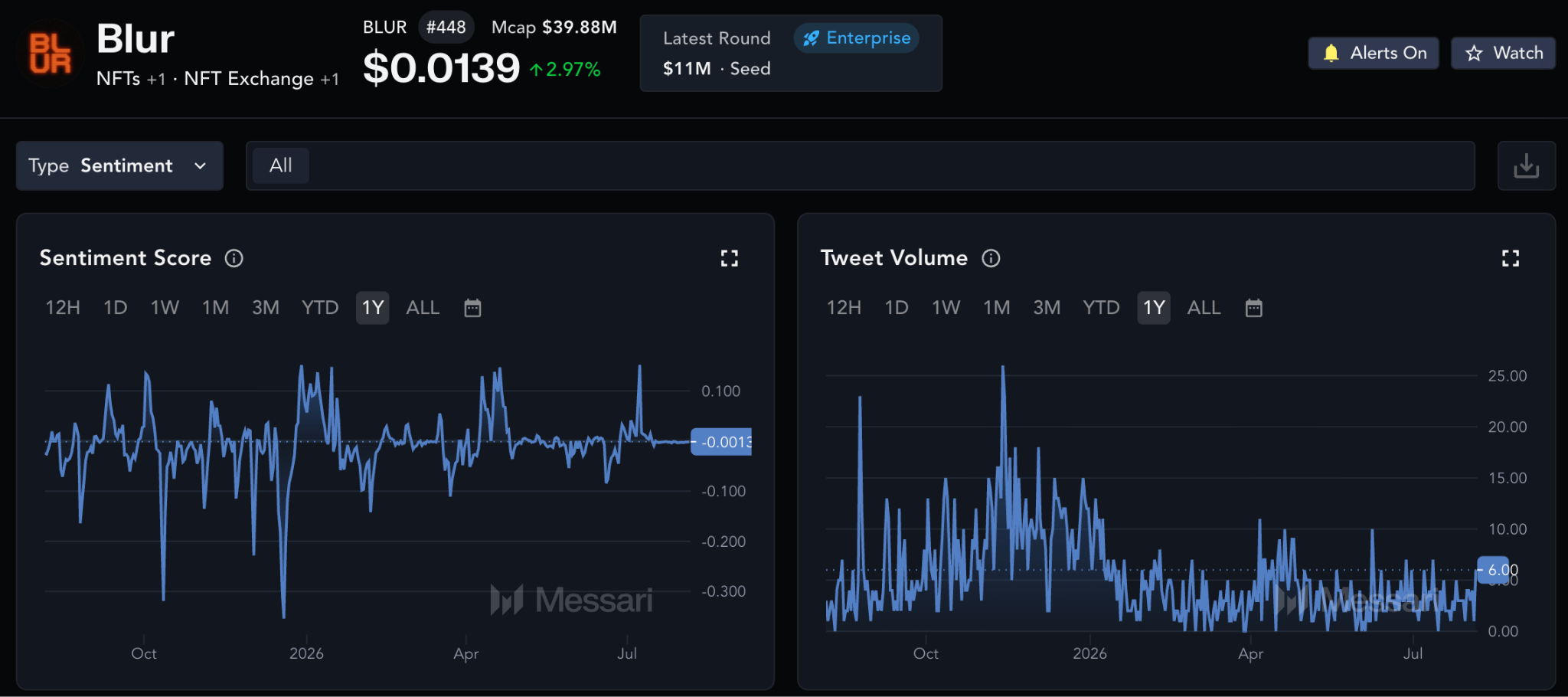1568x697 pixels.
Task: Click the Blur logo icon
Action: pos(50,53)
